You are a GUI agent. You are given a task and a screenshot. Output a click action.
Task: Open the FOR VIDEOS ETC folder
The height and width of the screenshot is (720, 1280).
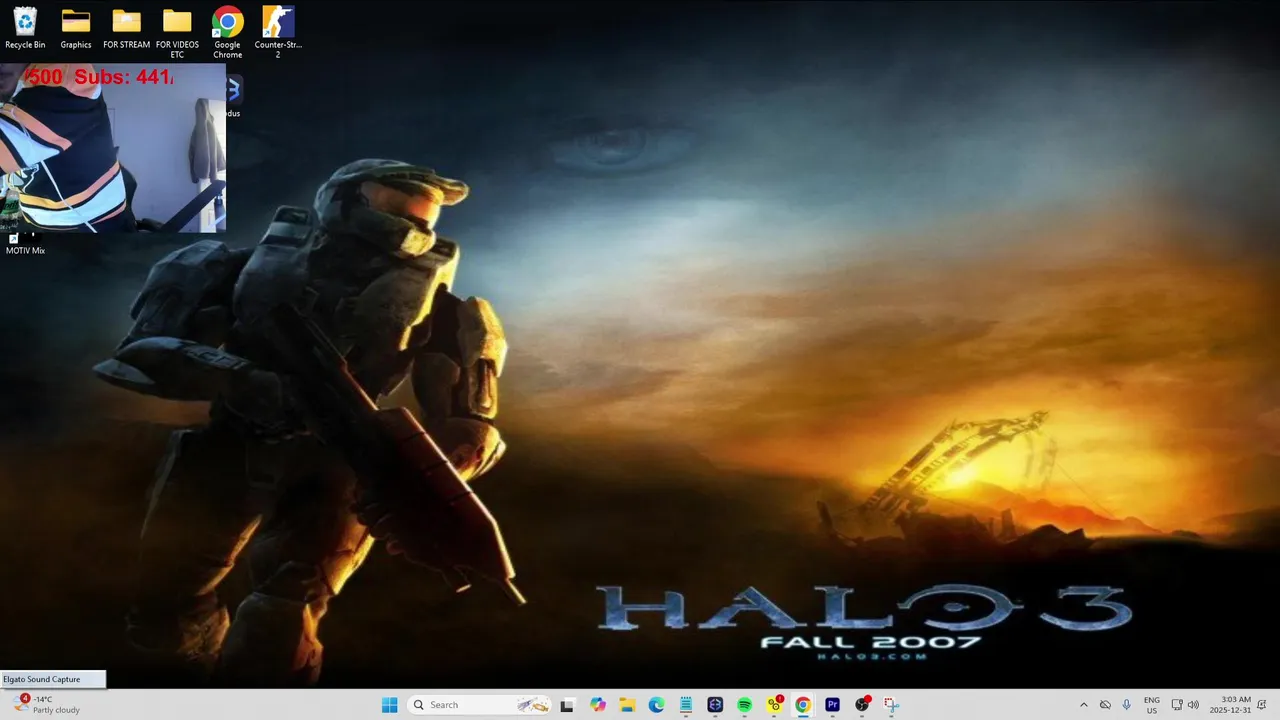pos(177,33)
